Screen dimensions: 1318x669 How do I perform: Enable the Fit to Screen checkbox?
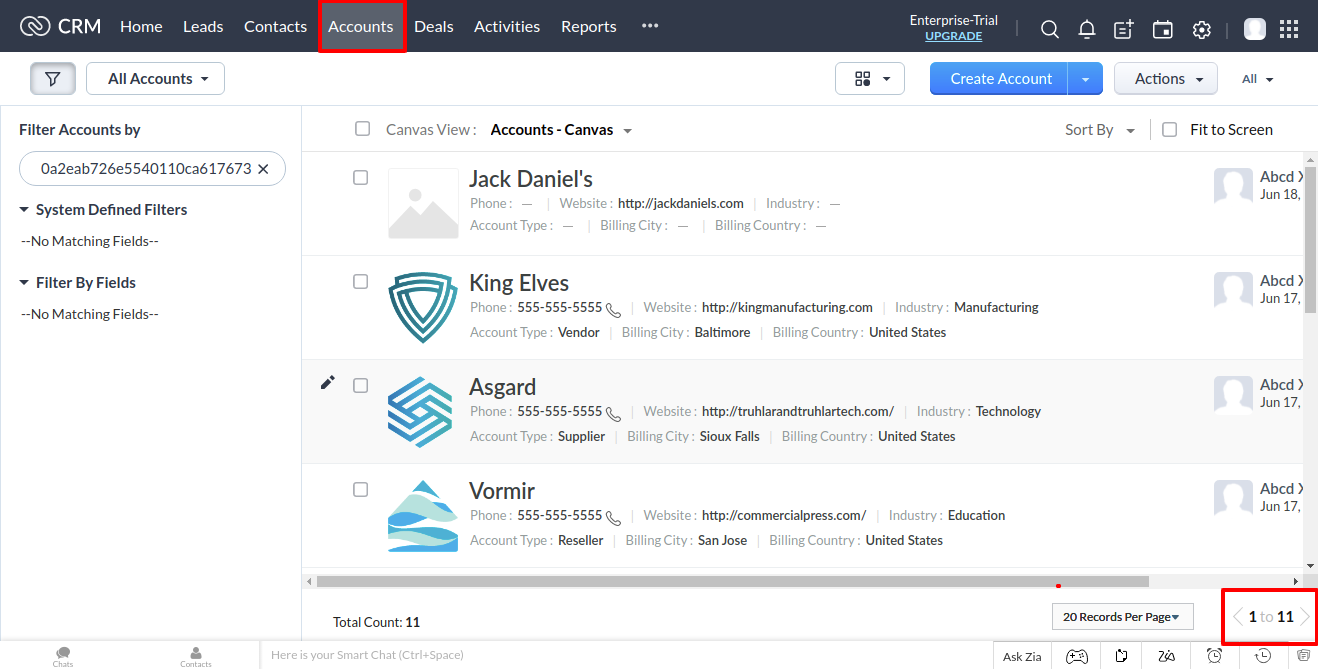coord(1170,129)
